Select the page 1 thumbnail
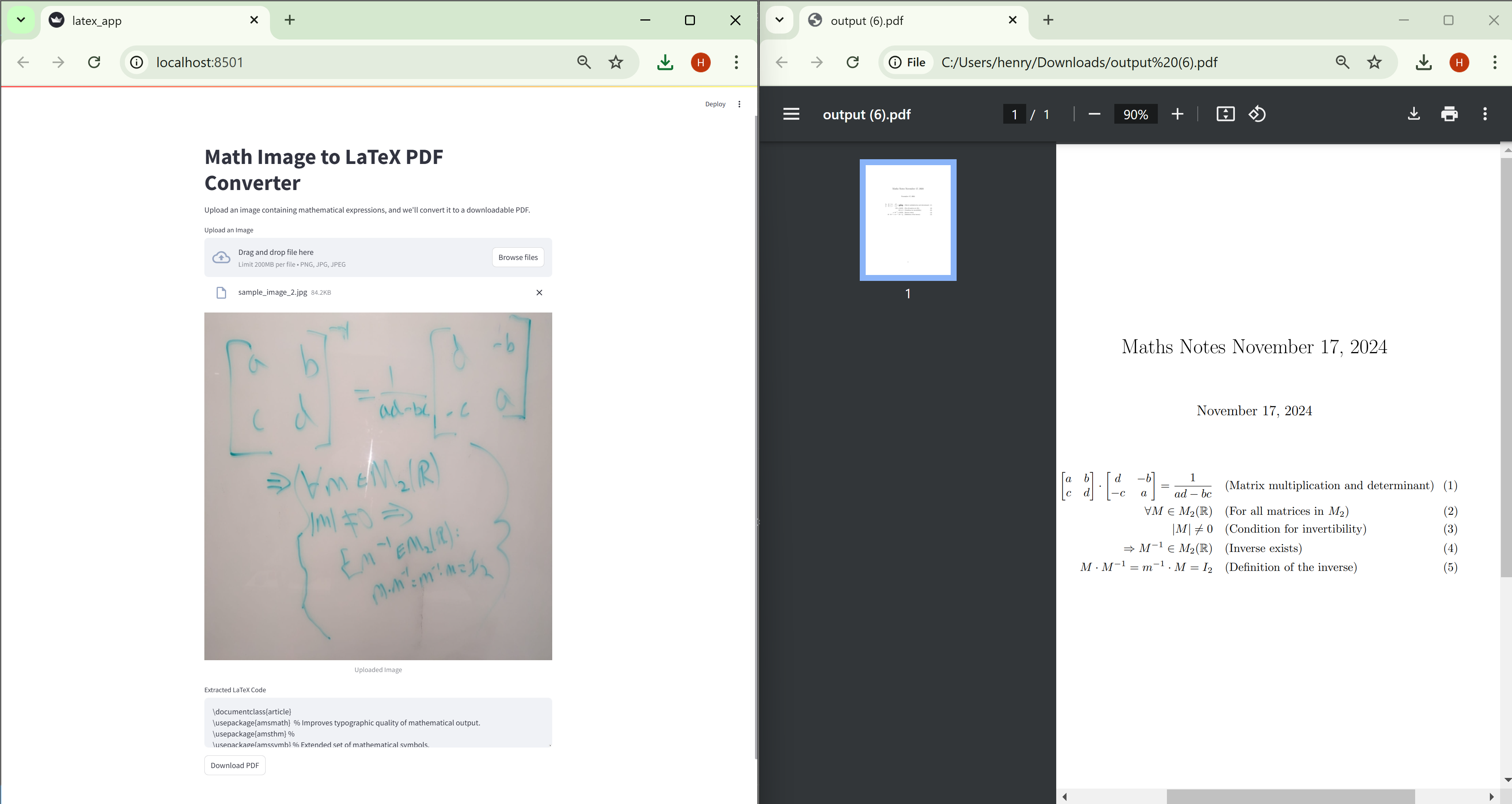Screen dimensions: 1512x804 tap(908, 220)
